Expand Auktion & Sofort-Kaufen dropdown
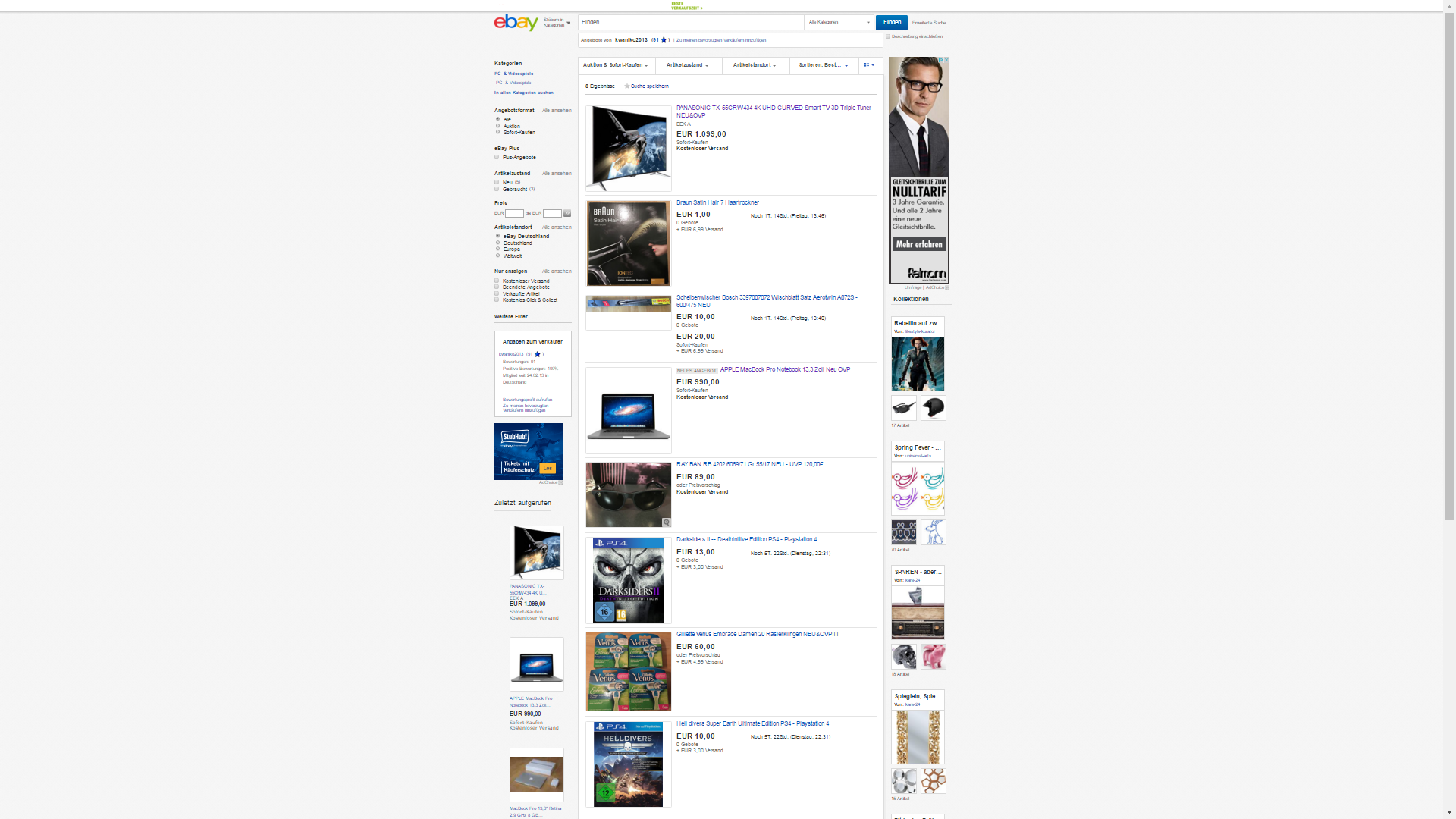The image size is (1456, 819). pos(615,65)
